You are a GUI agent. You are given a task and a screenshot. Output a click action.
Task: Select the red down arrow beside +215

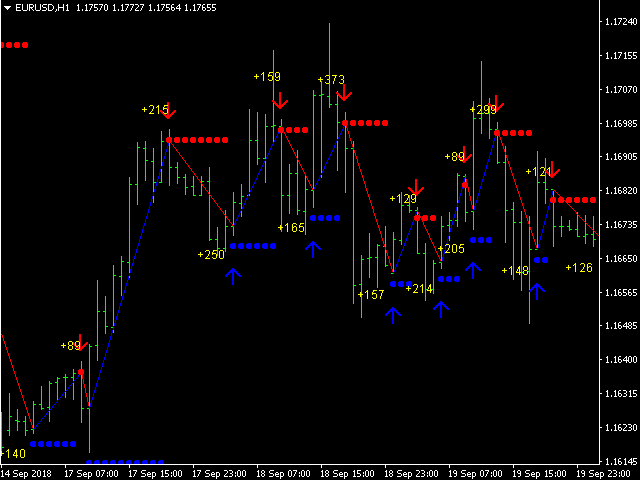click(168, 111)
